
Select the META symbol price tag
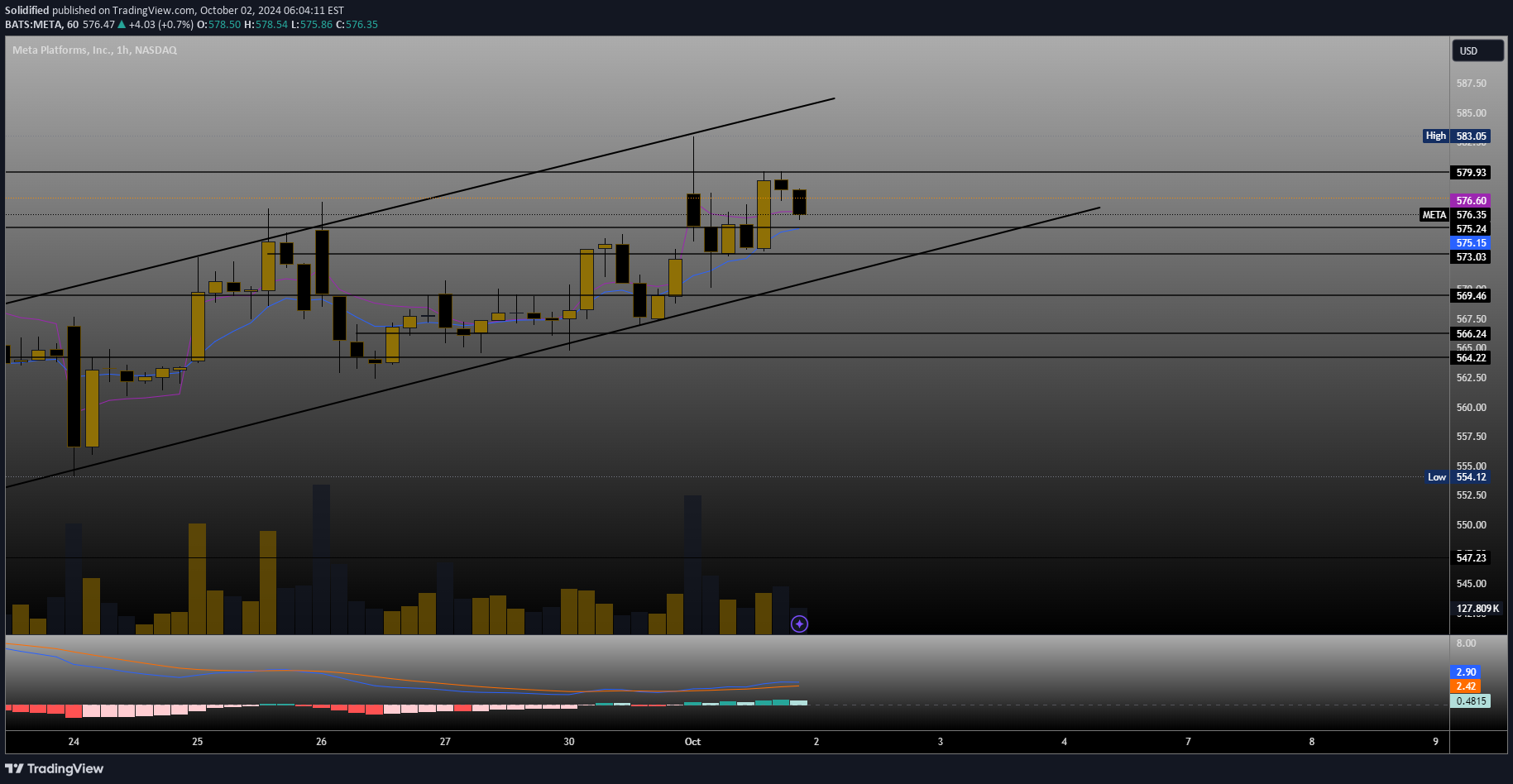click(x=1434, y=215)
